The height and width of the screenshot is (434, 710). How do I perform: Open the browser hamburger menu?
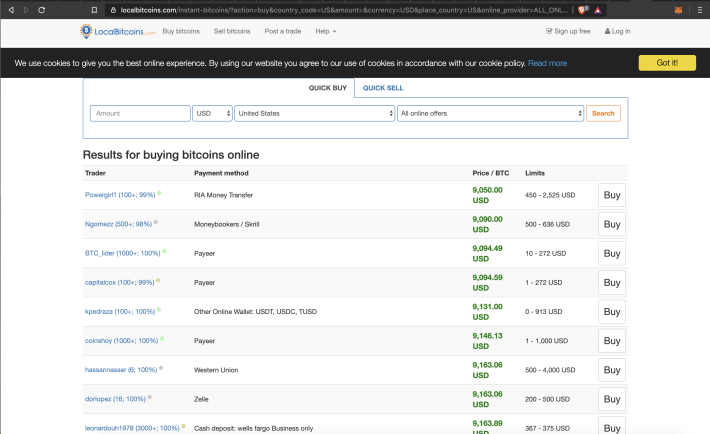700,10
